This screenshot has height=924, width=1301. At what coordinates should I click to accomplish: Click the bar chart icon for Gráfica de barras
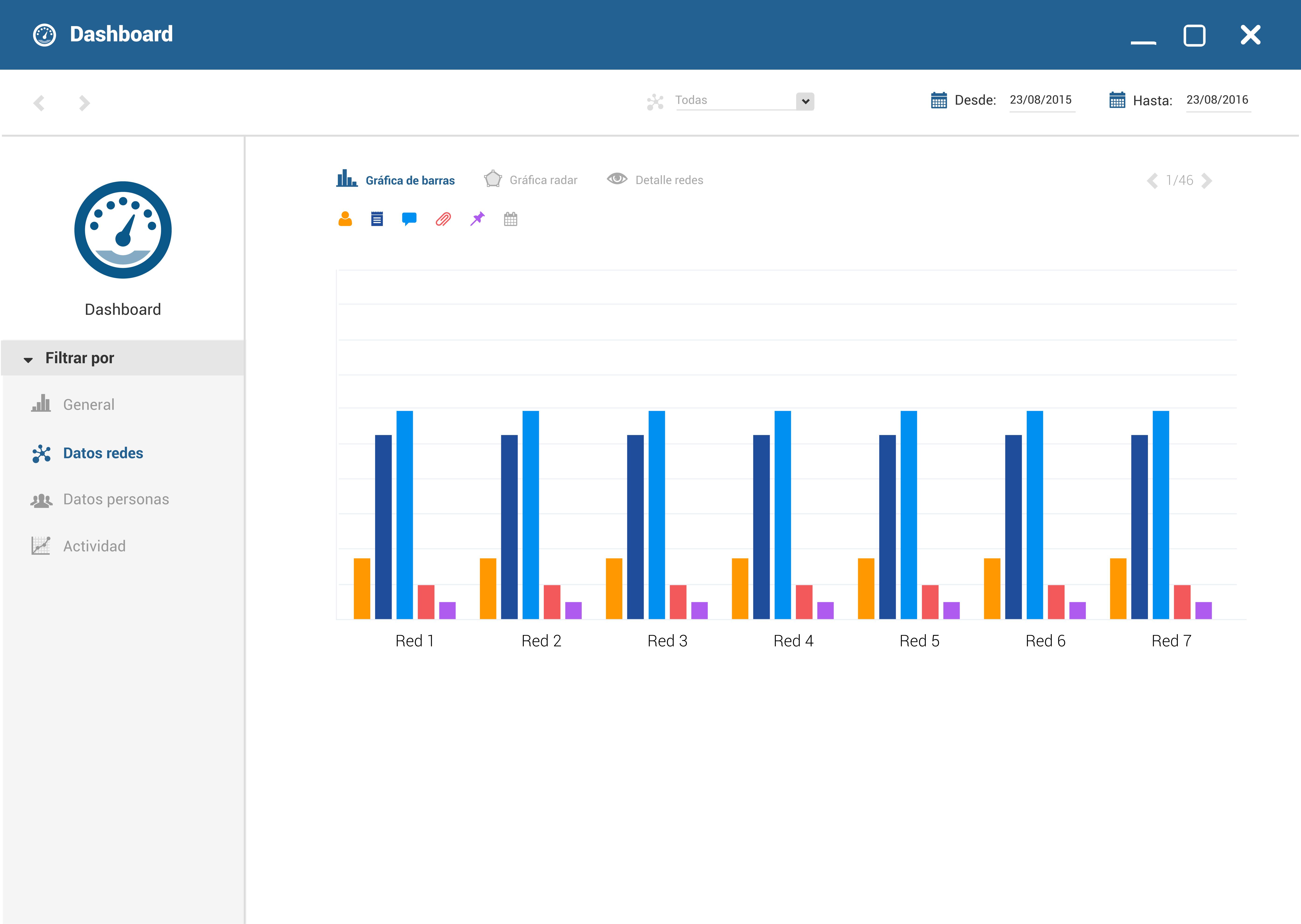pyautogui.click(x=346, y=178)
